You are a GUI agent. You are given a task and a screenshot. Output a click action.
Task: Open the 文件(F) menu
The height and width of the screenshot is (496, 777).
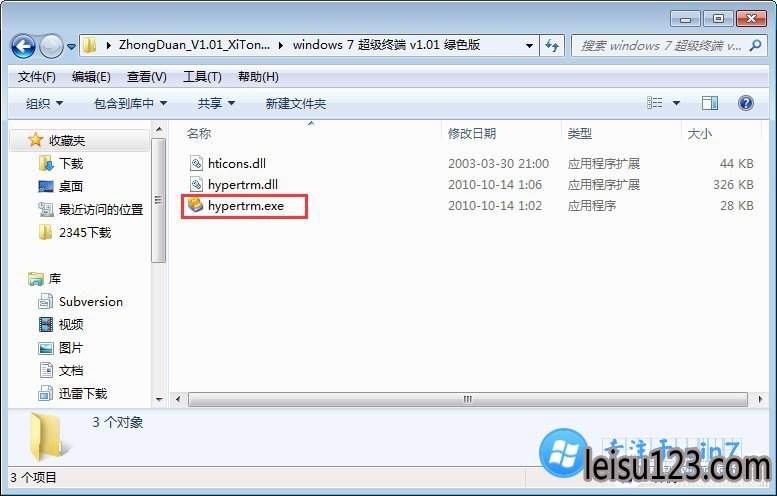(36, 77)
